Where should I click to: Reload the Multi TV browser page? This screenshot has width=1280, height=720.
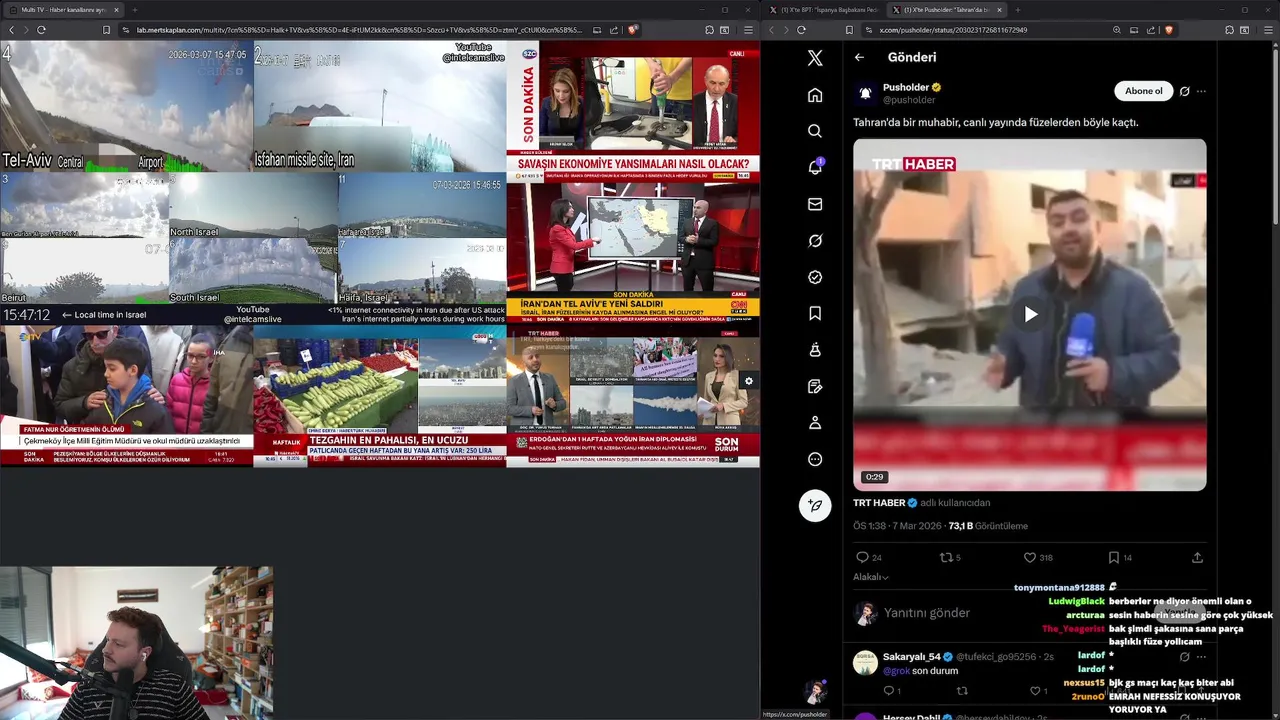pos(41,30)
